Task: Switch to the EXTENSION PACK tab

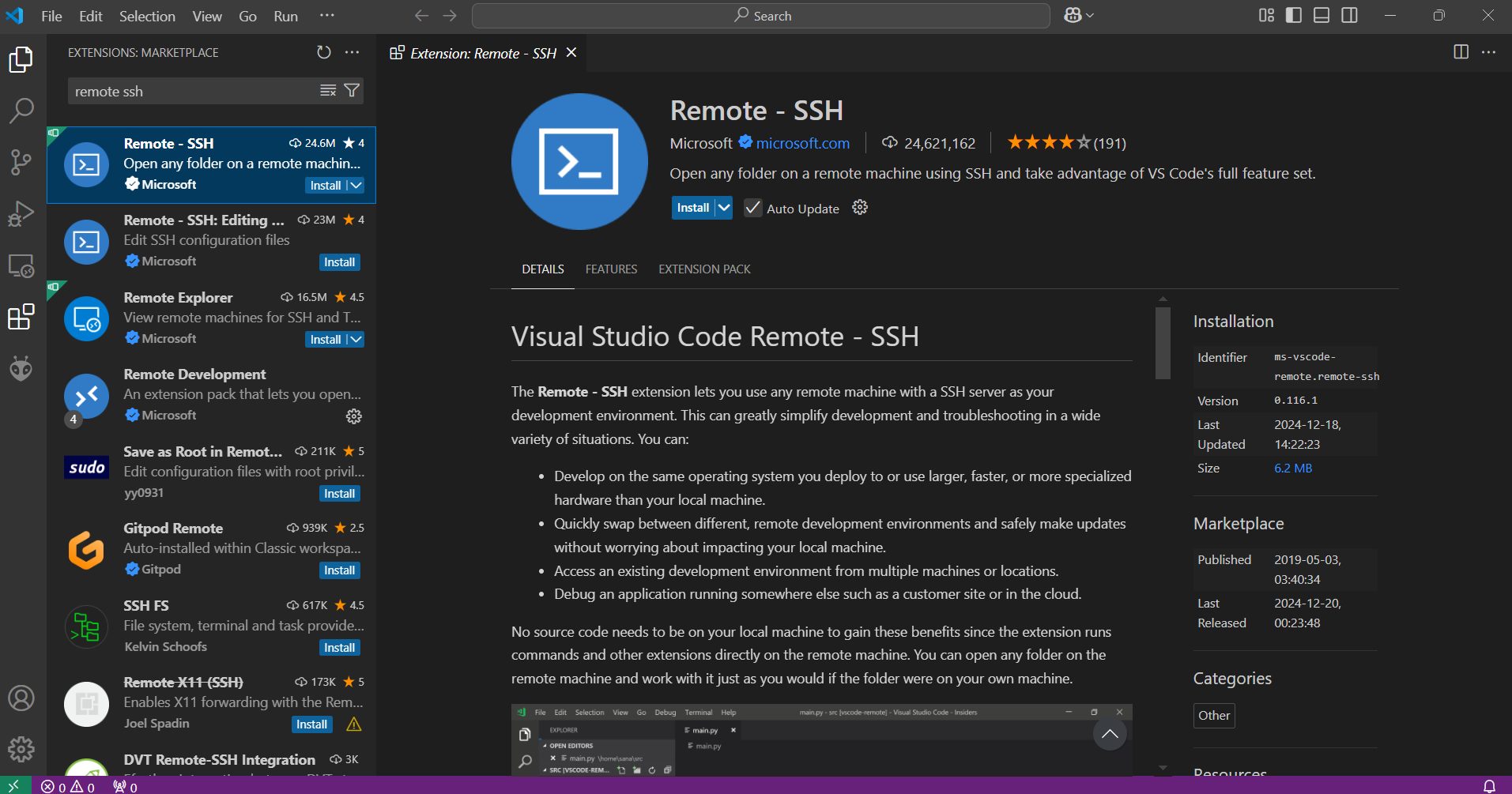Action: point(704,269)
